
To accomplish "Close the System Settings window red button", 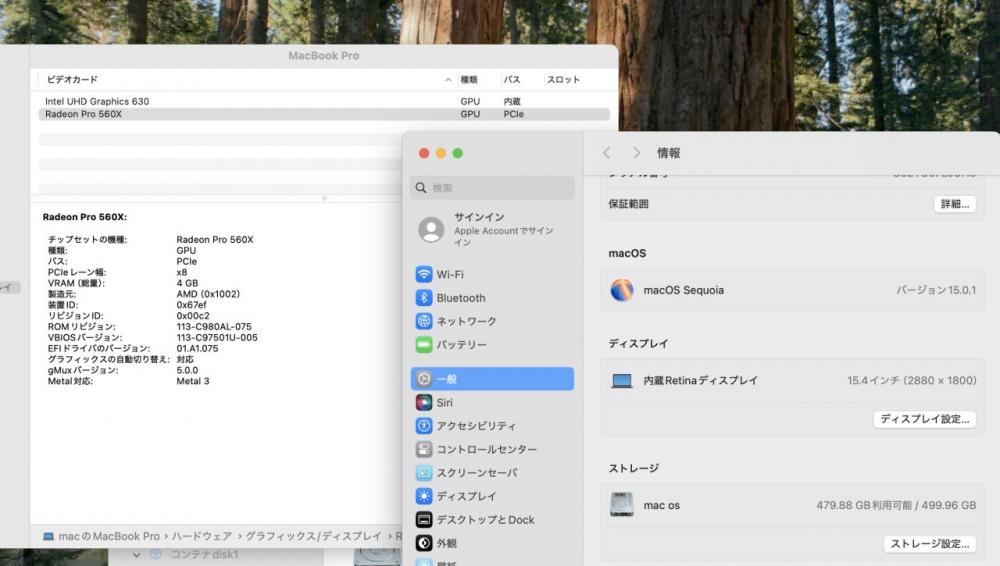I will tap(423, 153).
